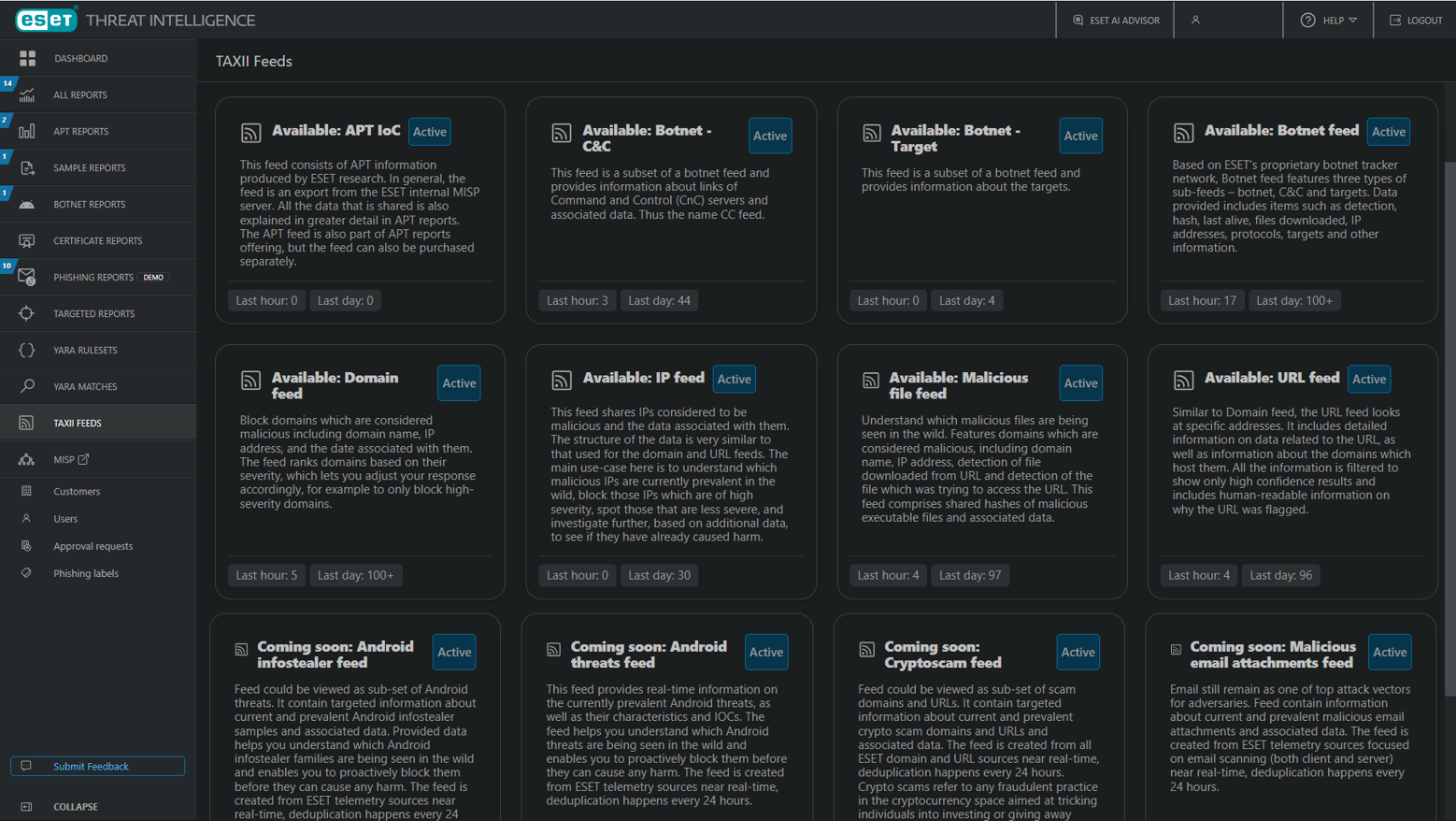This screenshot has width=1456, height=821.
Task: Open the Help dropdown menu
Action: [x=1328, y=20]
